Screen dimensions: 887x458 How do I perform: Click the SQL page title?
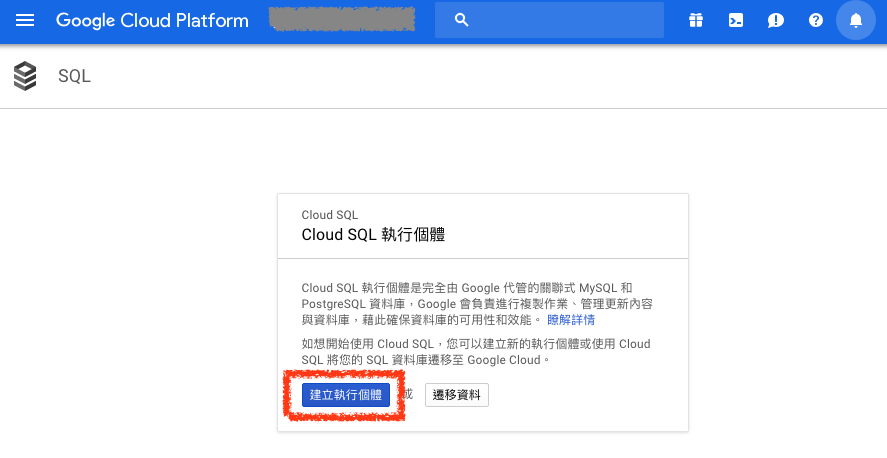tap(75, 76)
